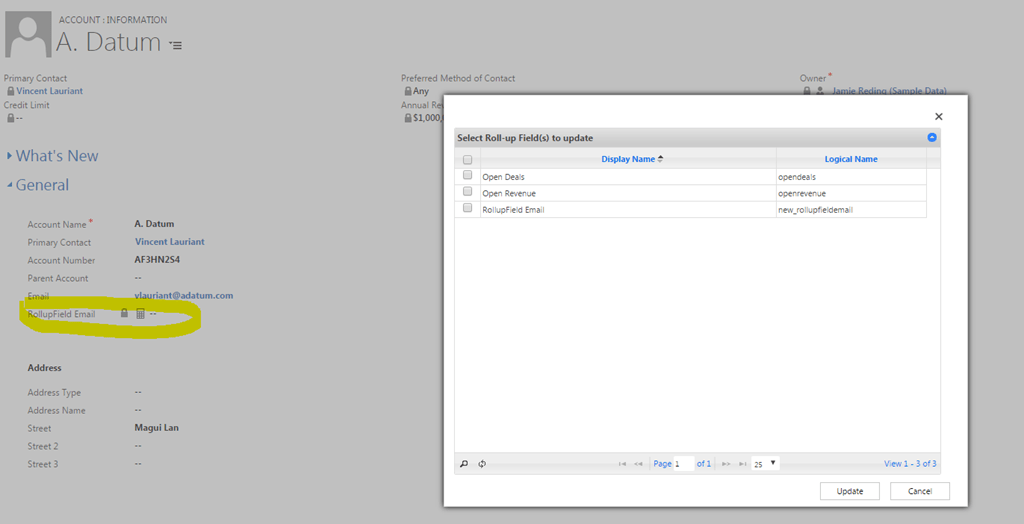This screenshot has width=1024, height=524.
Task: Click the vlauriant@adatum.com email link
Action: point(184,295)
